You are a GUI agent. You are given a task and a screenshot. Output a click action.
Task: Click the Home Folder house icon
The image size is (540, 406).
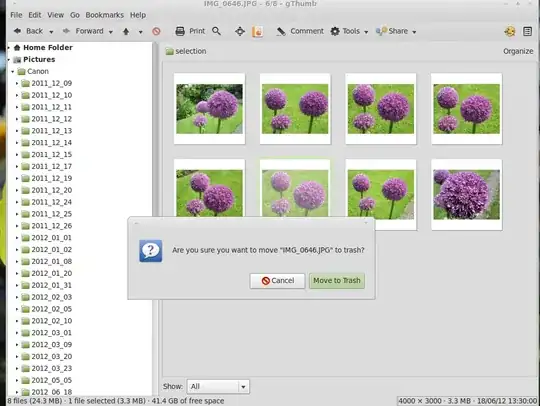pyautogui.click(x=17, y=48)
